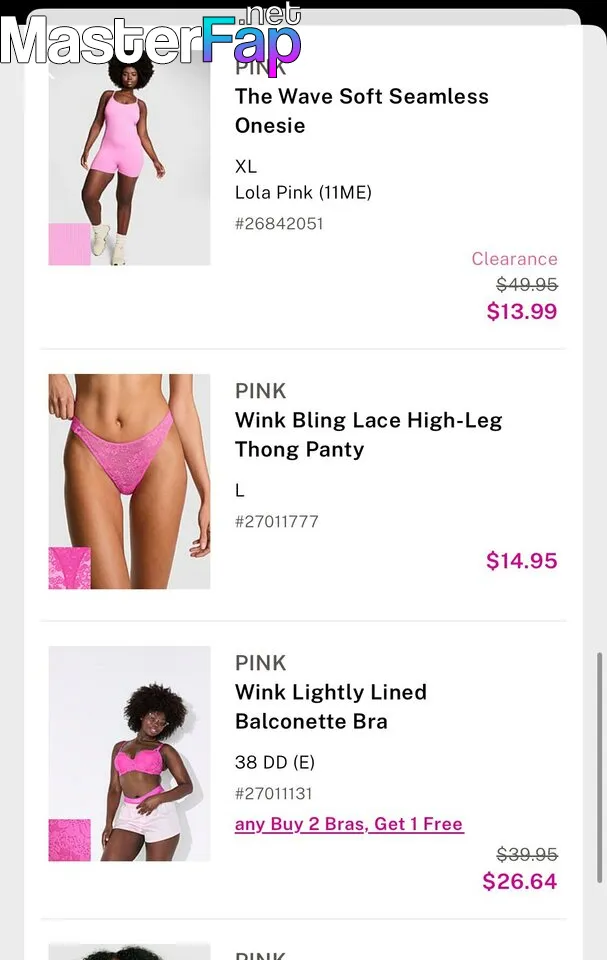Click the PINK brand label above bra title
Image resolution: width=607 pixels, height=960 pixels.
pos(260,662)
